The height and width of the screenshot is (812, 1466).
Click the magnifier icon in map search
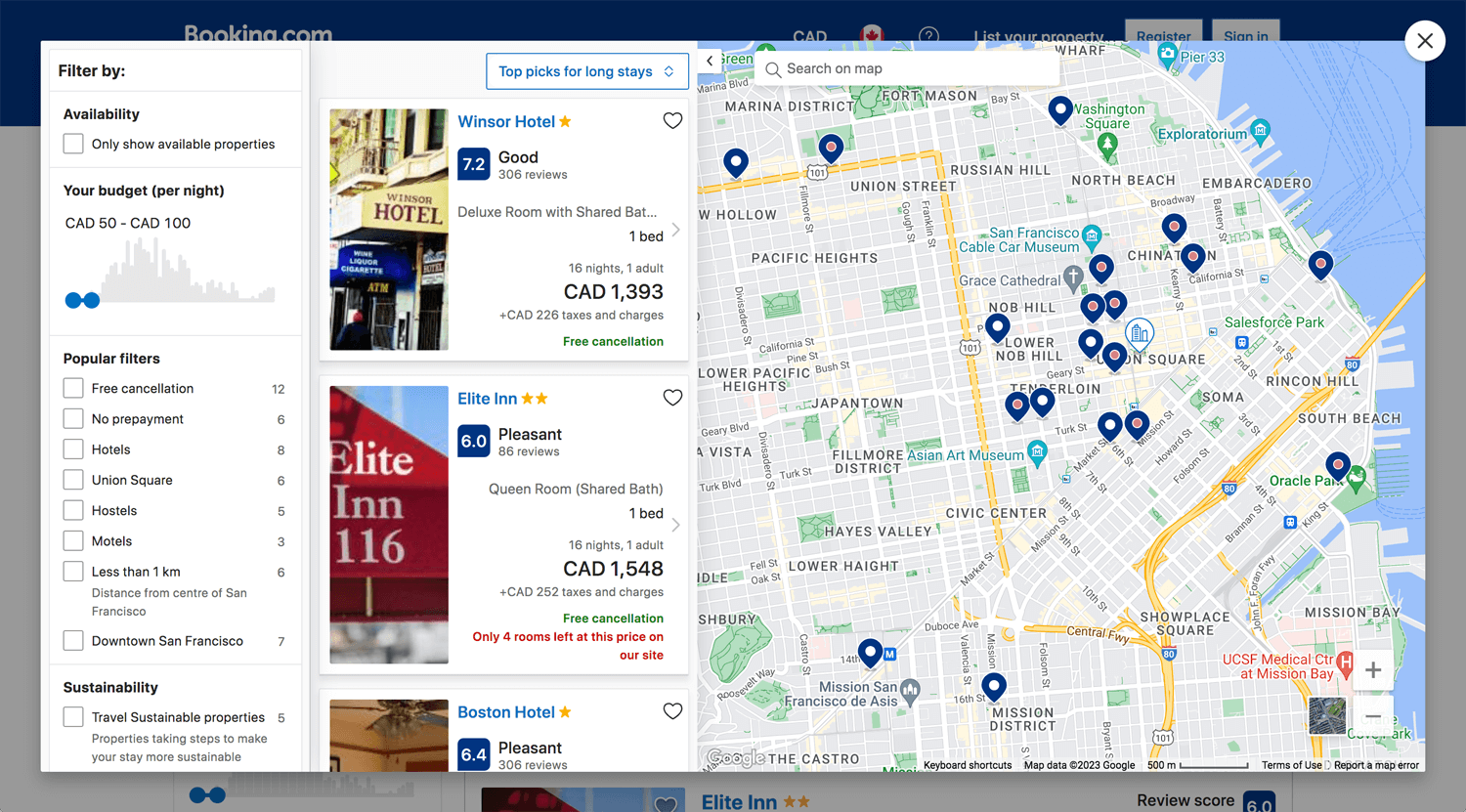pos(773,69)
